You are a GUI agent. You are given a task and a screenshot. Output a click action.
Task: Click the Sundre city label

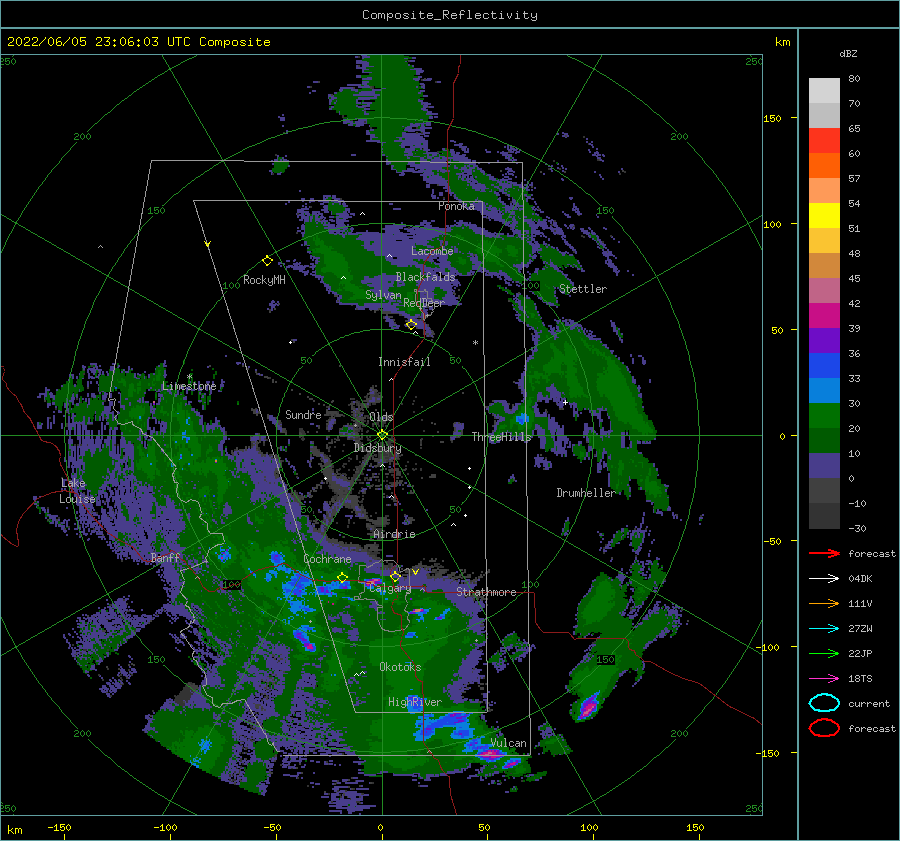tap(303, 414)
